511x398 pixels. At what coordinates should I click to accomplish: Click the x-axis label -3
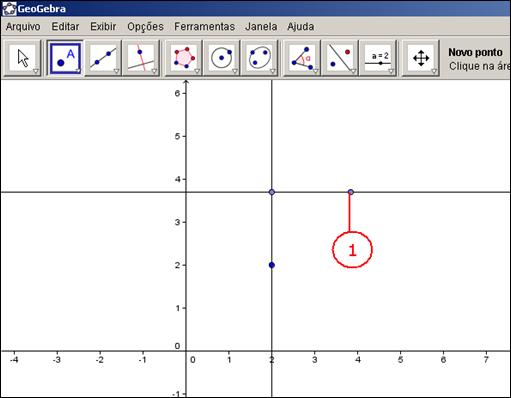click(x=57, y=360)
